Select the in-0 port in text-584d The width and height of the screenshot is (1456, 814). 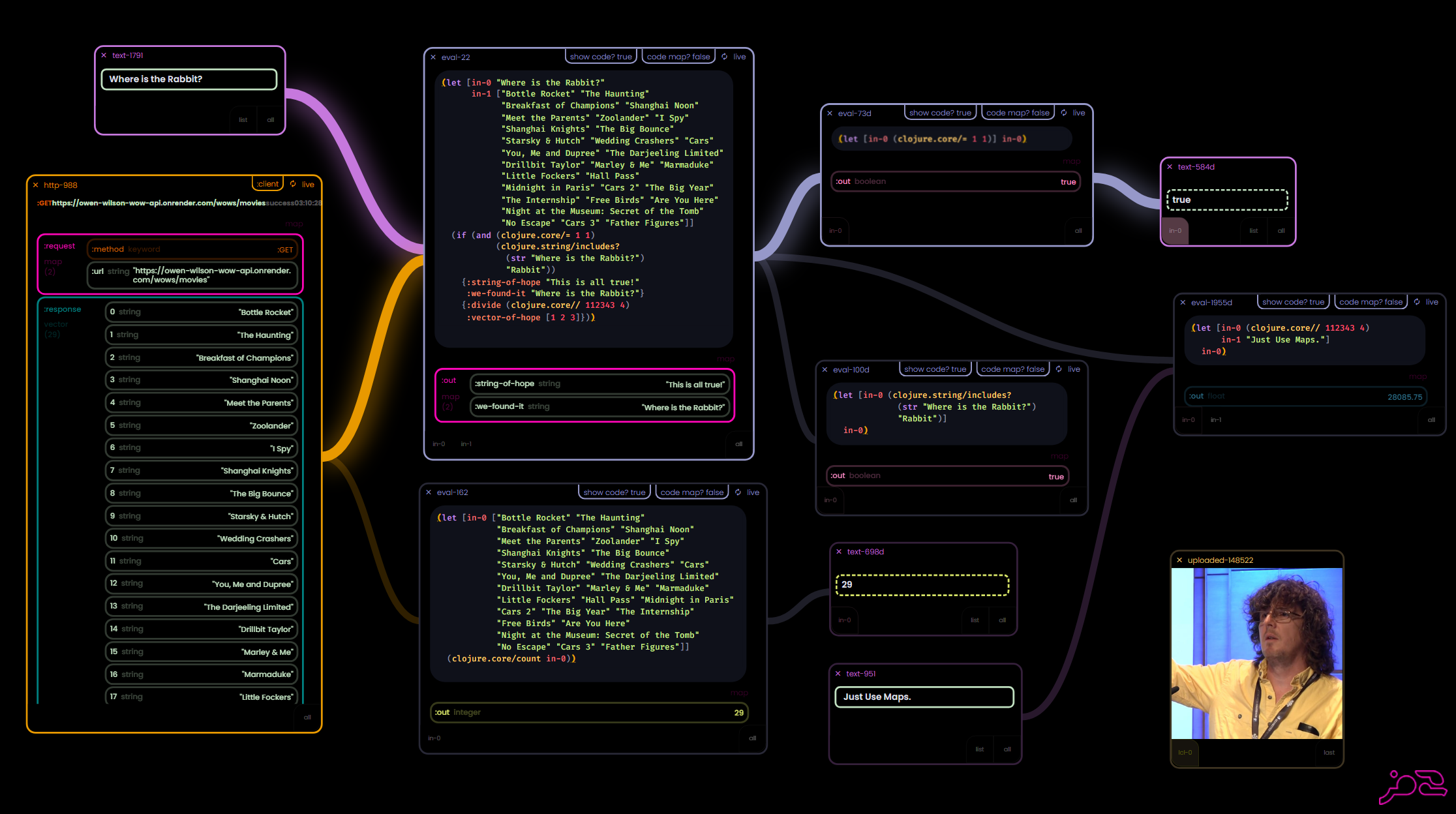(x=1175, y=231)
